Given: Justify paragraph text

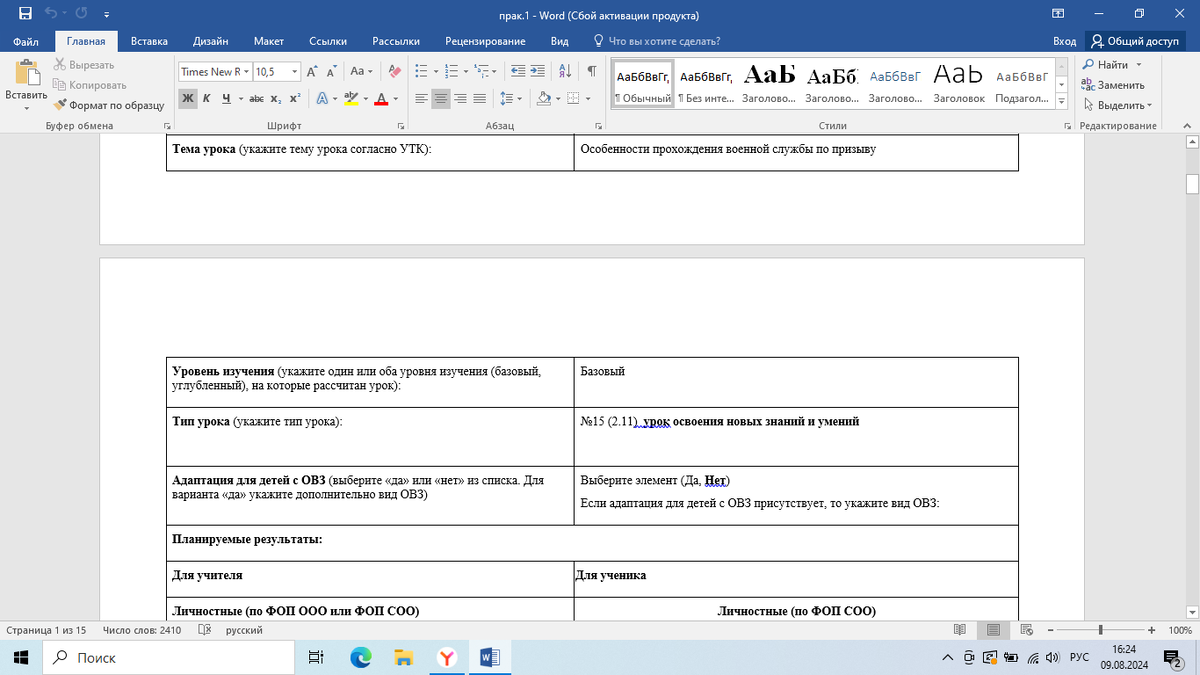Looking at the screenshot, I should [480, 99].
